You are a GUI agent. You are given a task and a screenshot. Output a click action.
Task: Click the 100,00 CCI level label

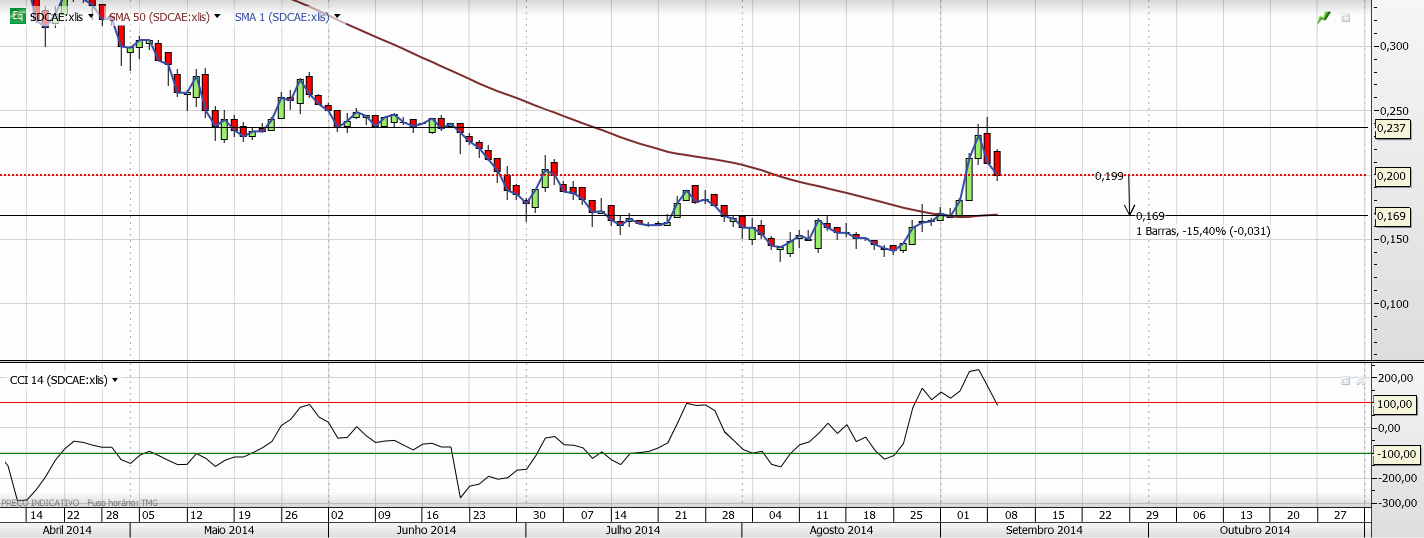pos(1394,404)
